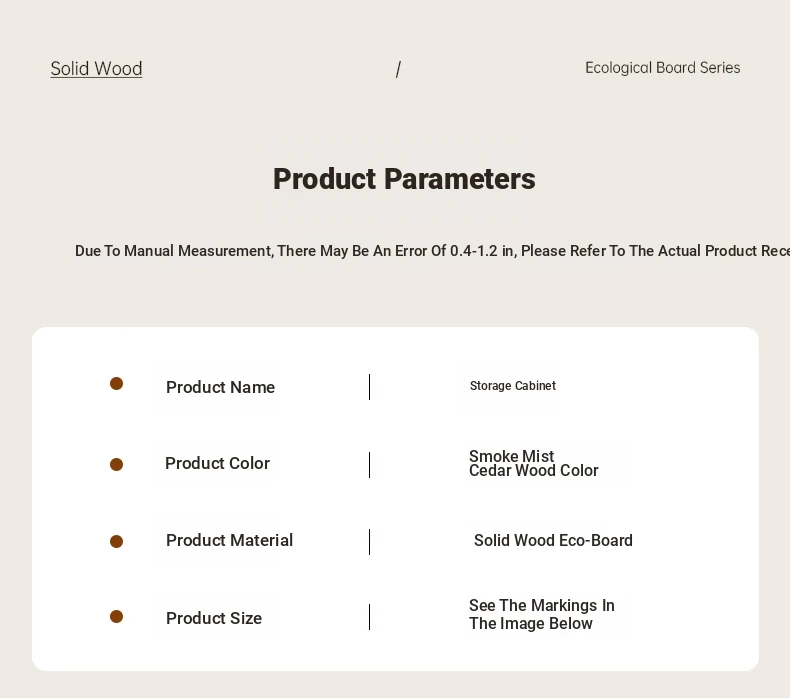This screenshot has height=698, width=790.
Task: Click the brown bullet beside Product Name
Action: [x=116, y=384]
